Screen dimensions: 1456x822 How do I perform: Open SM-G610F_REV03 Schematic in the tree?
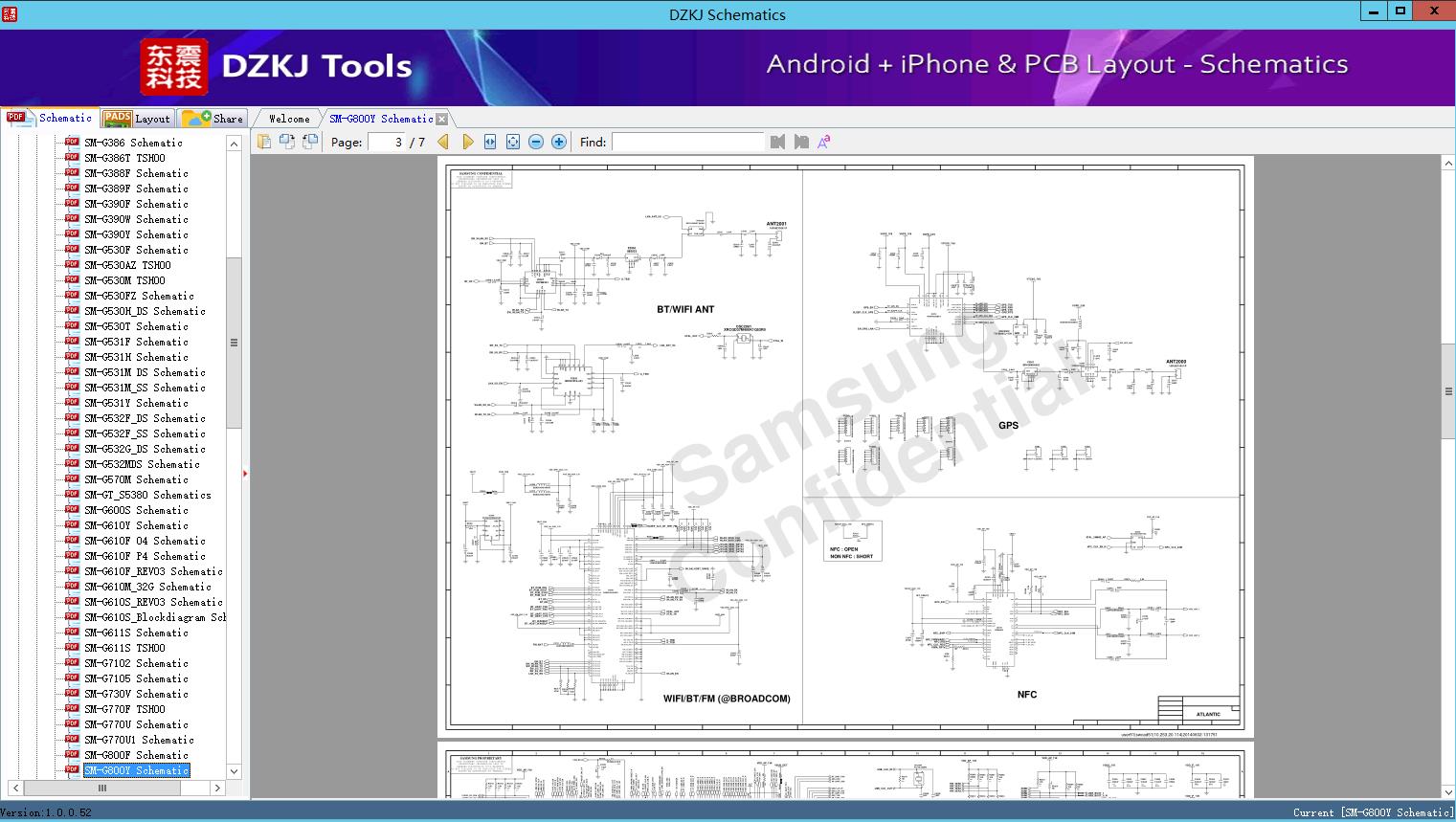(x=153, y=571)
